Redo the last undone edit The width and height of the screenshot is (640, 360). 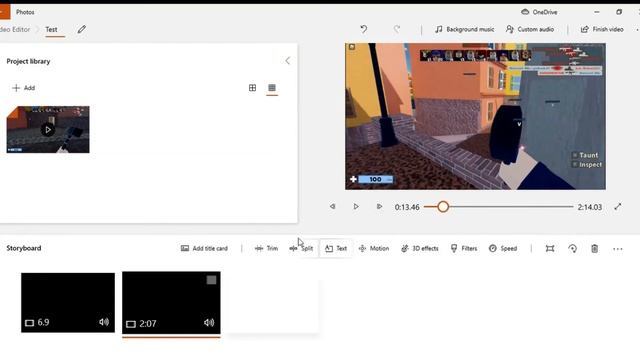(x=397, y=29)
